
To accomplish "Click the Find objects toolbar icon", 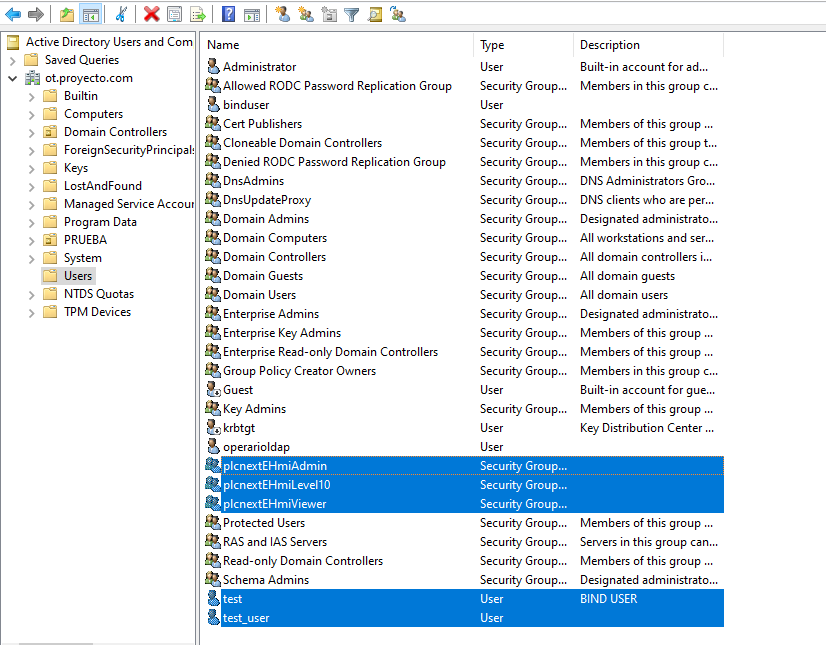I will (x=375, y=14).
